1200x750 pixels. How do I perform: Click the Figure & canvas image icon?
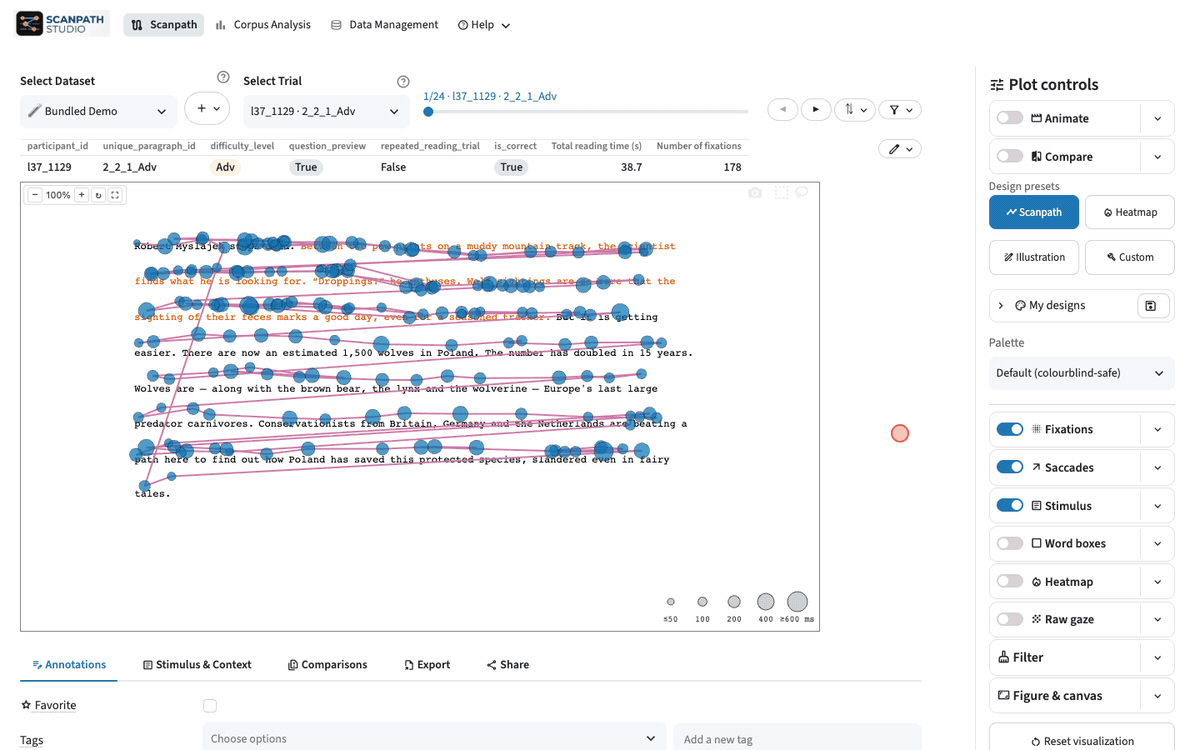click(x=1003, y=695)
